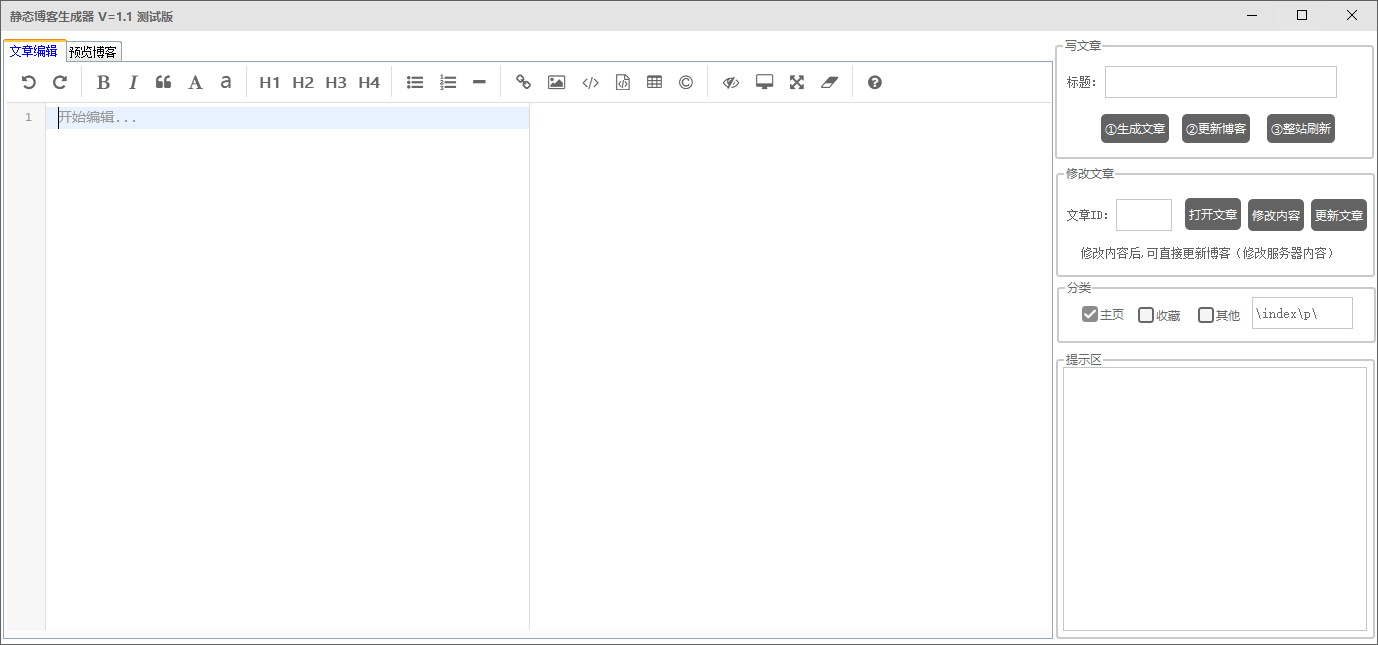1378x645 pixels.
Task: Toggle fullscreen editor mode
Action: click(797, 82)
